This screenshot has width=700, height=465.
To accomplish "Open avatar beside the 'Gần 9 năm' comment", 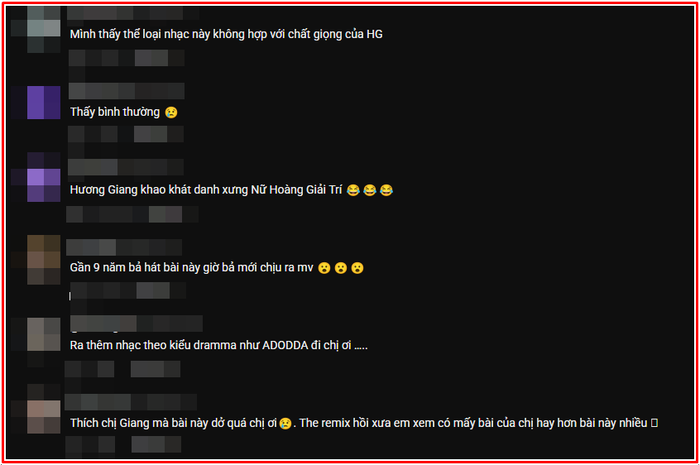I will 44,260.
